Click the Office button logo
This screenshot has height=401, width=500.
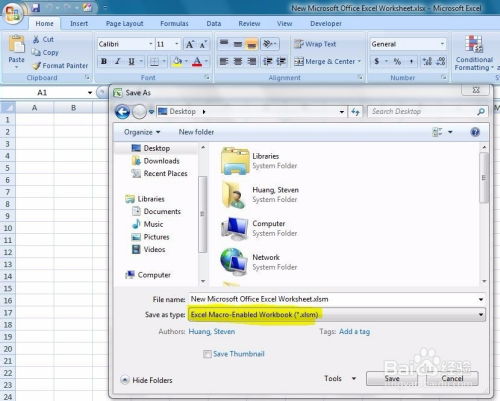pyautogui.click(x=13, y=13)
